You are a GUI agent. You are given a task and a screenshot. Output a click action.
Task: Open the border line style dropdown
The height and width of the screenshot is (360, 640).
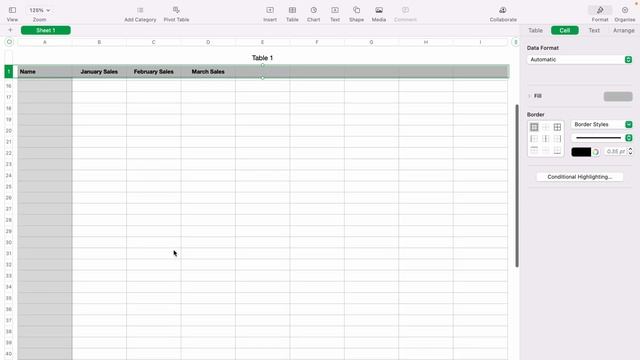[602, 138]
